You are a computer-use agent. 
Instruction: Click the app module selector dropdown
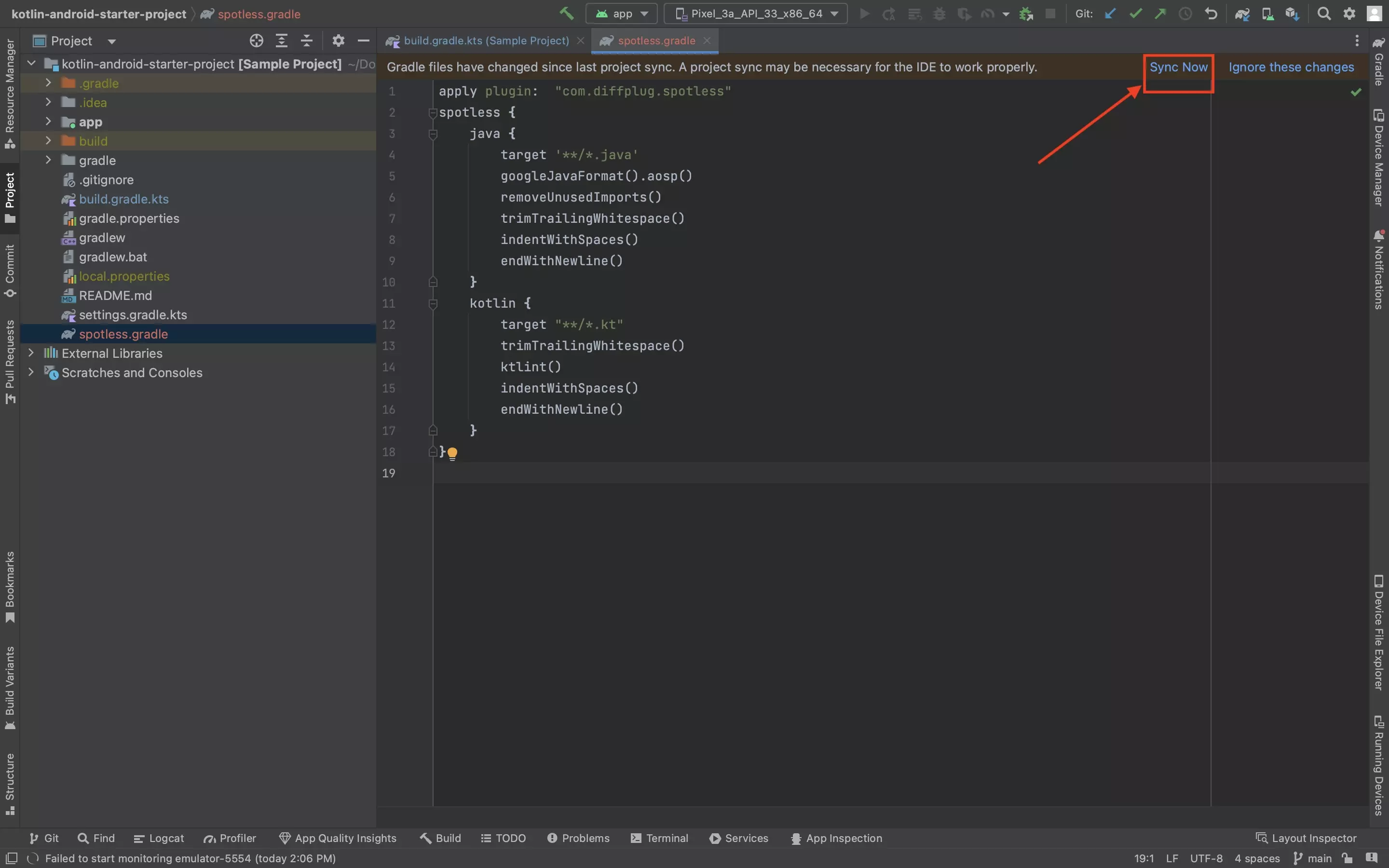[620, 14]
